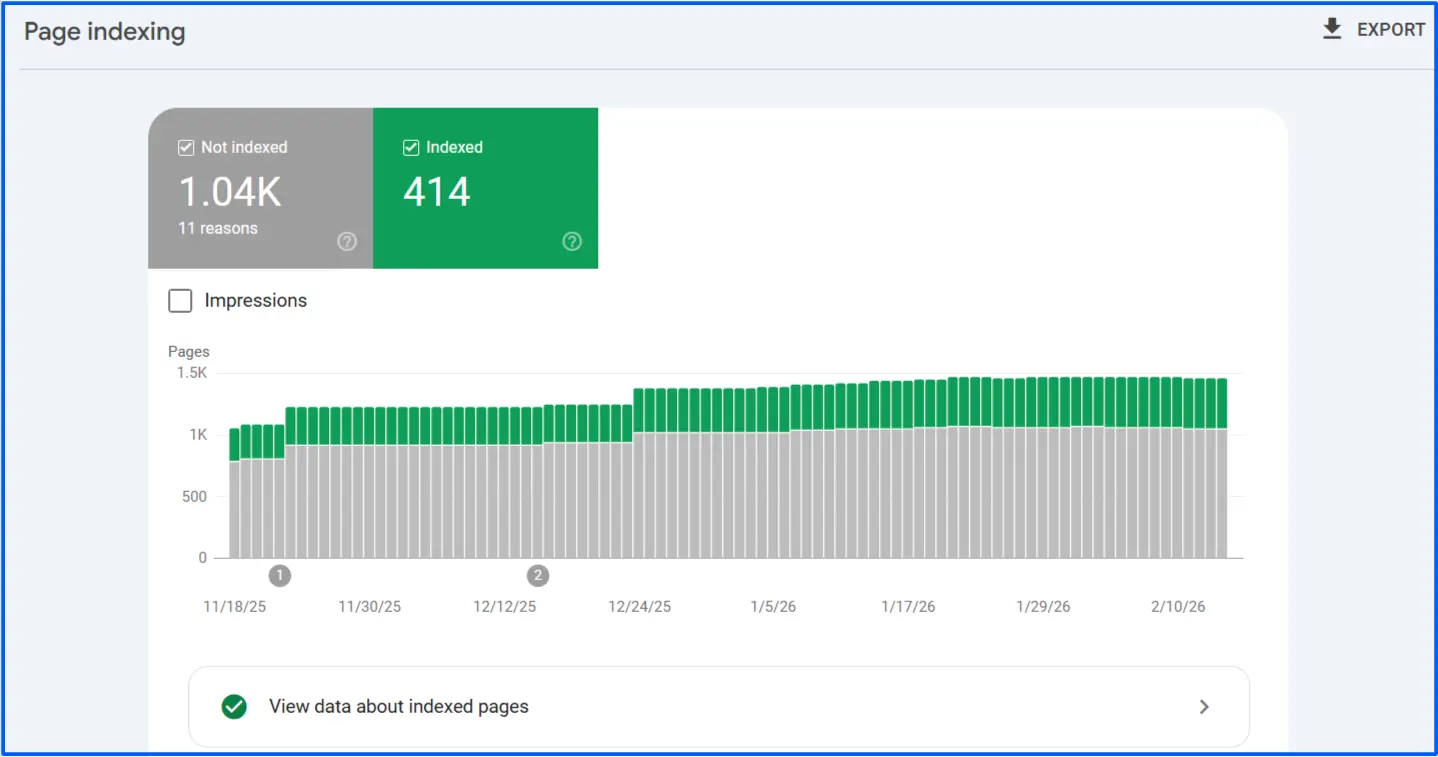The width and height of the screenshot is (1438, 757).
Task: Click the 1.04K not indexed count
Action: pyautogui.click(x=230, y=190)
